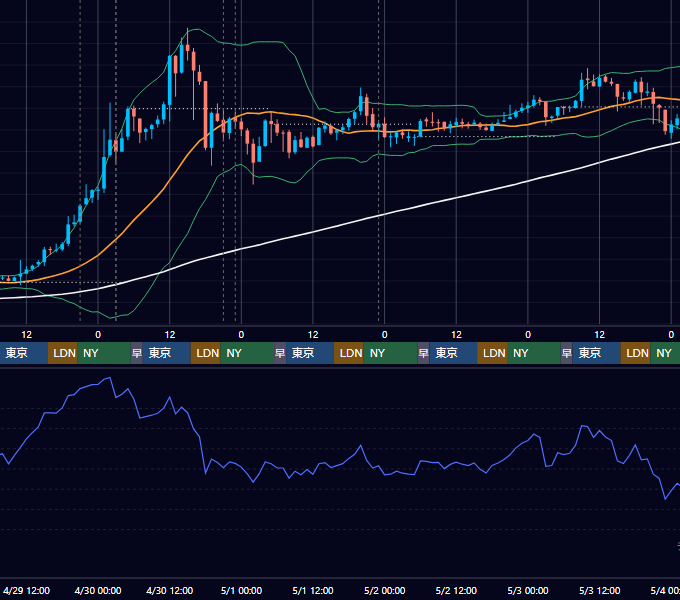Viewport: 680px width, 600px height.
Task: Click the 5/1 00:00 date label
Action: click(x=241, y=590)
